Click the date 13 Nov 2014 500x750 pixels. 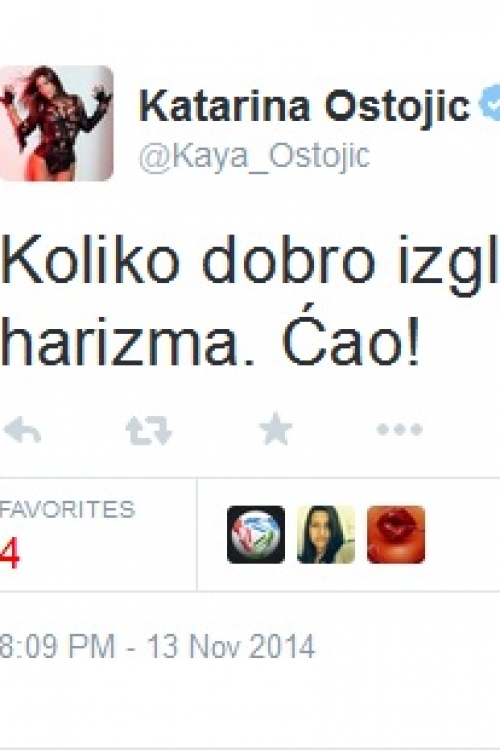click(x=231, y=646)
